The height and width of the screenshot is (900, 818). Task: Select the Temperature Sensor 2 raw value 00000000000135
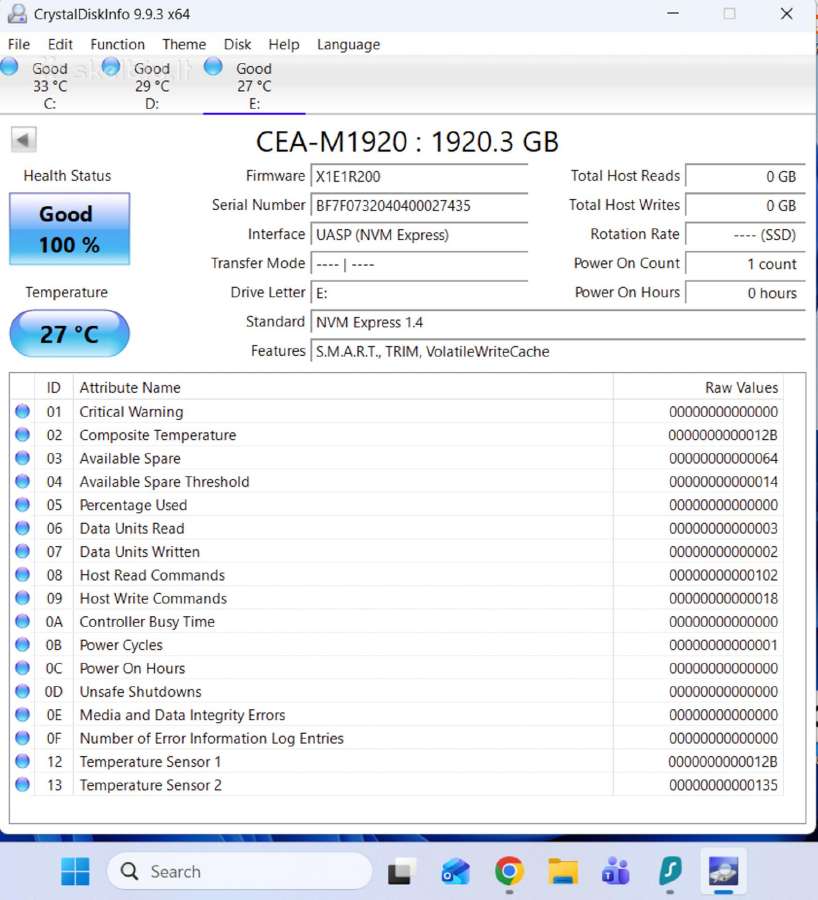pyautogui.click(x=723, y=785)
